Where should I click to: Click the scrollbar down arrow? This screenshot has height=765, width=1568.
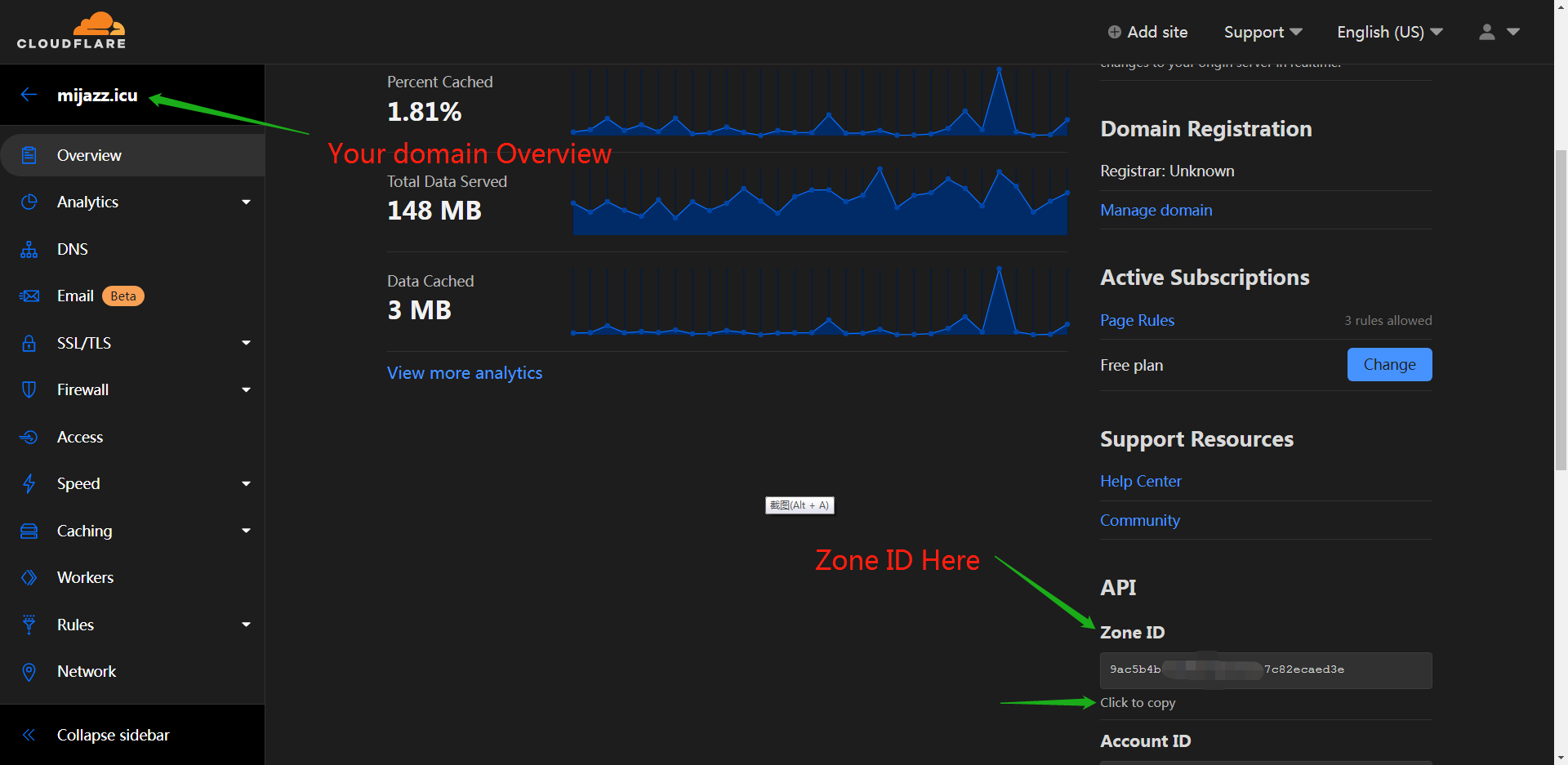[1561, 757]
